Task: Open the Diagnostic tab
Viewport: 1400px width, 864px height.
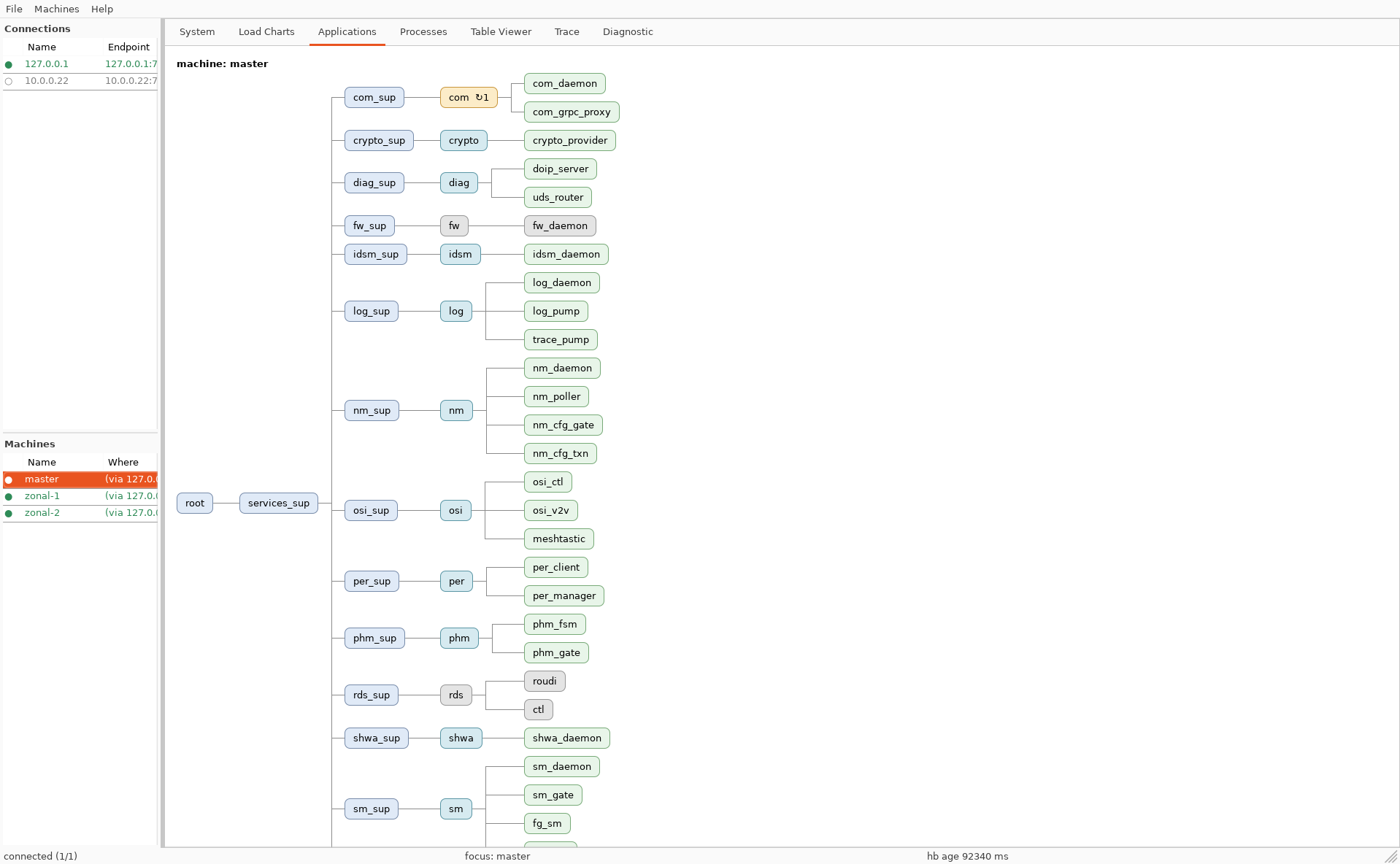Action: tap(628, 31)
